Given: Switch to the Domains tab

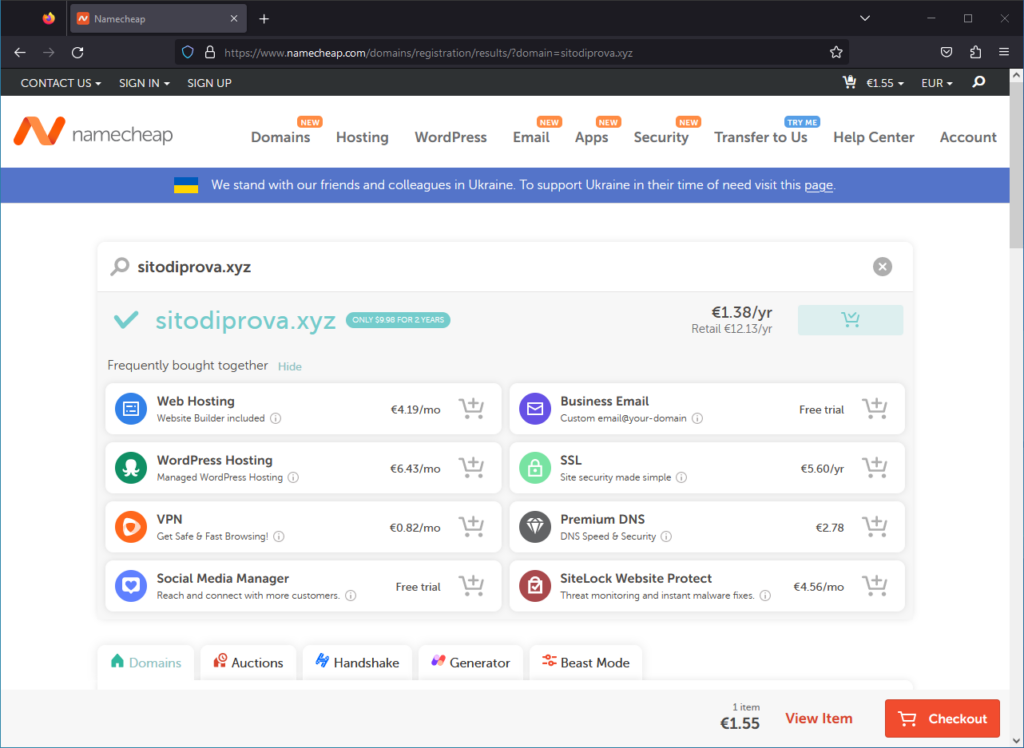Looking at the screenshot, I should click(146, 662).
